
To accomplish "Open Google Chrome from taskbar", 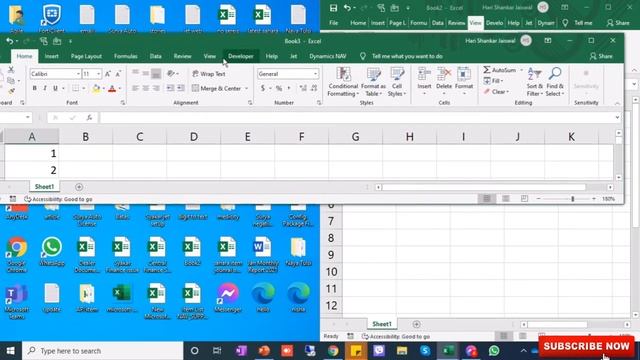I will click(x=333, y=351).
